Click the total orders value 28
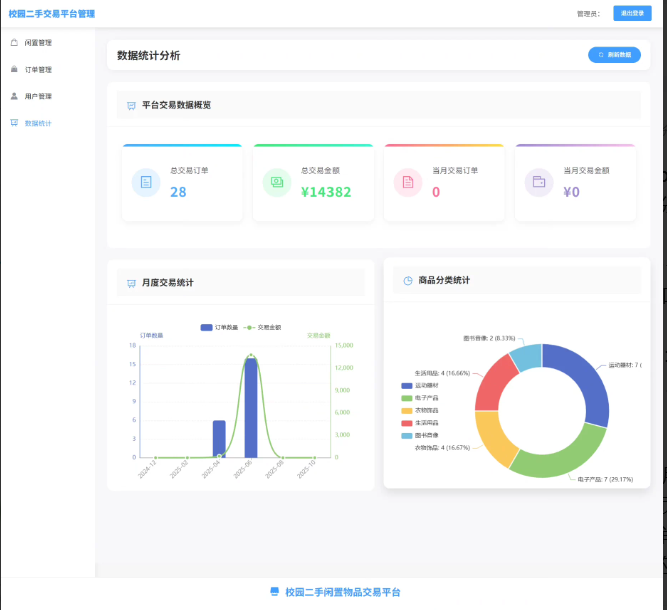 tap(178, 192)
